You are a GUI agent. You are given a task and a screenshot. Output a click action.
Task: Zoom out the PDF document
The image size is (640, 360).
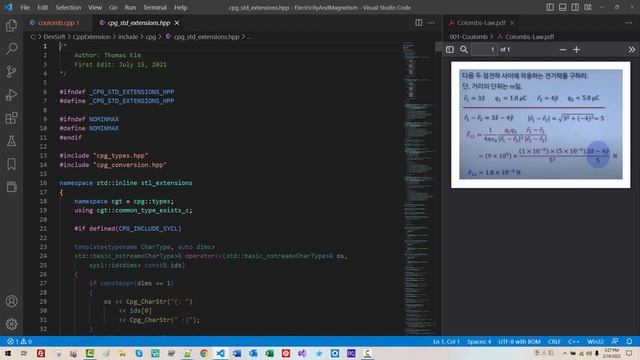click(x=563, y=49)
